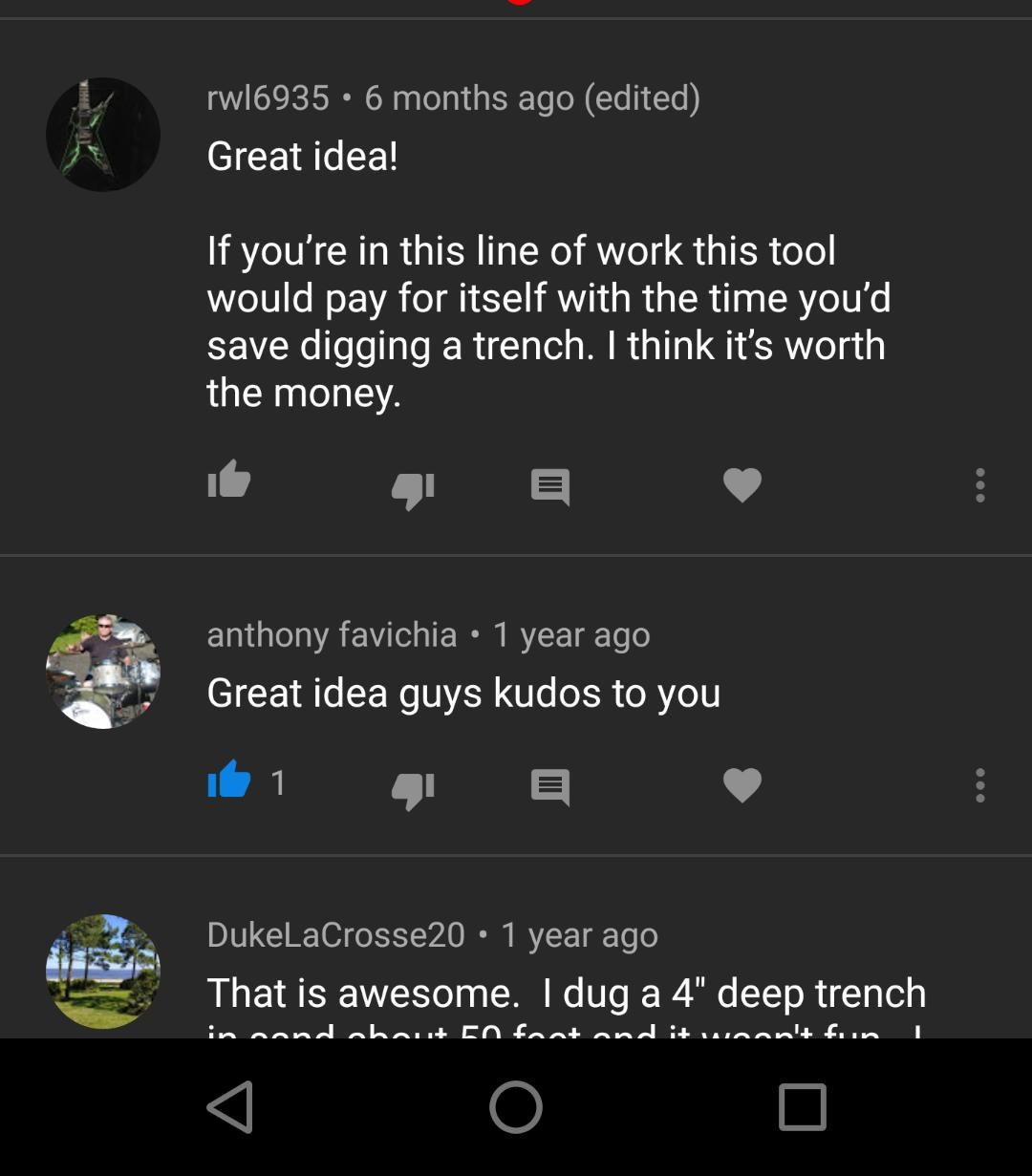Image resolution: width=1032 pixels, height=1176 pixels.
Task: Open anthony favichia's profile picture
Action: (x=103, y=672)
